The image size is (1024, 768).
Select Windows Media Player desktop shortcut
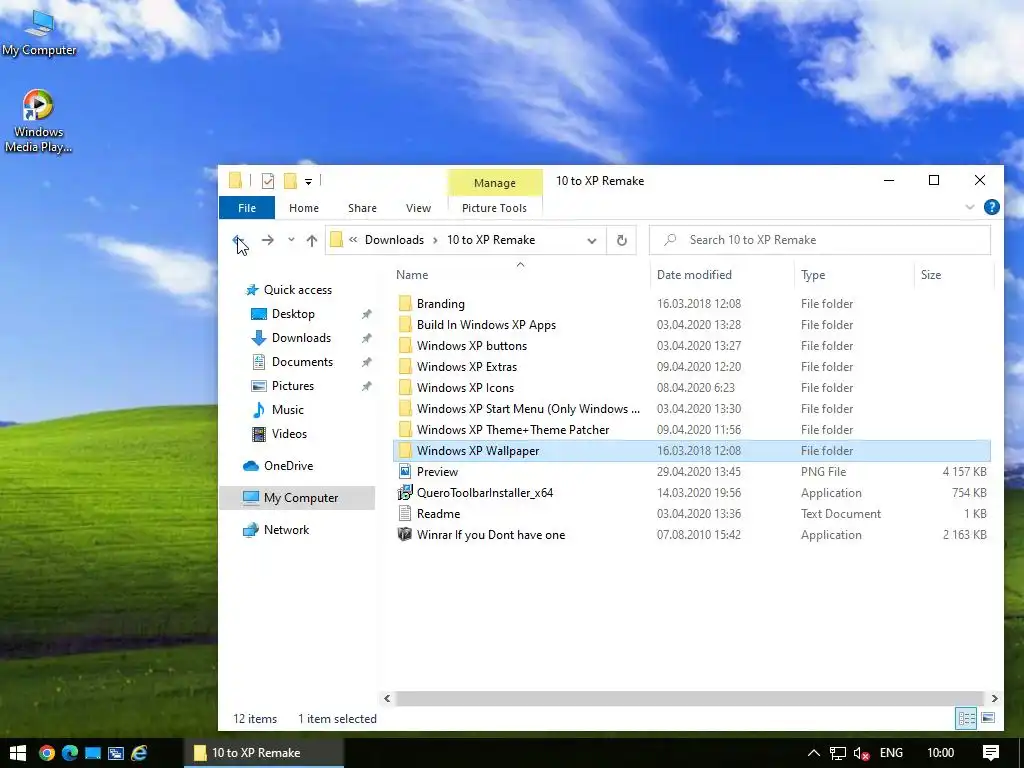point(39,121)
